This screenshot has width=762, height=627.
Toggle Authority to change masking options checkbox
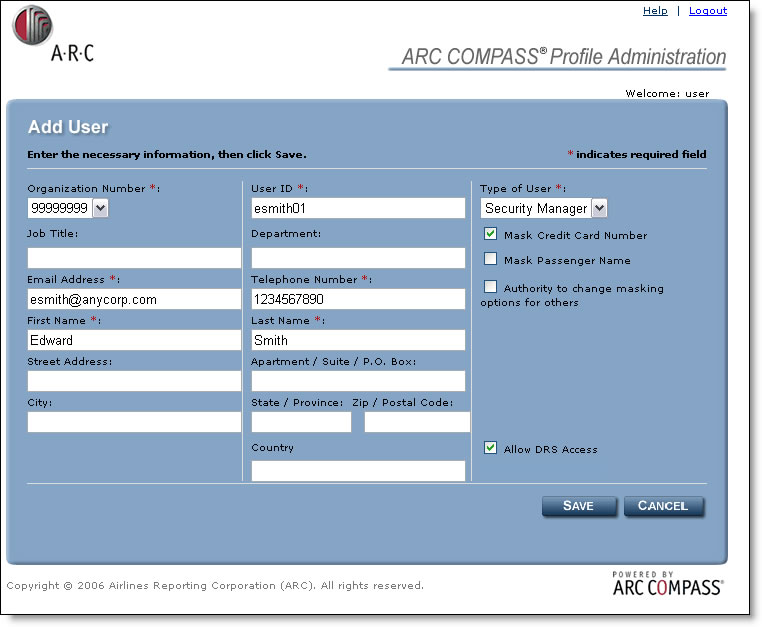[490, 287]
